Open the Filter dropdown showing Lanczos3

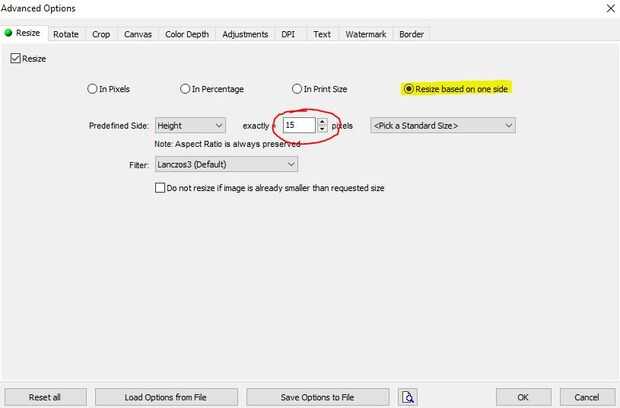pos(226,164)
